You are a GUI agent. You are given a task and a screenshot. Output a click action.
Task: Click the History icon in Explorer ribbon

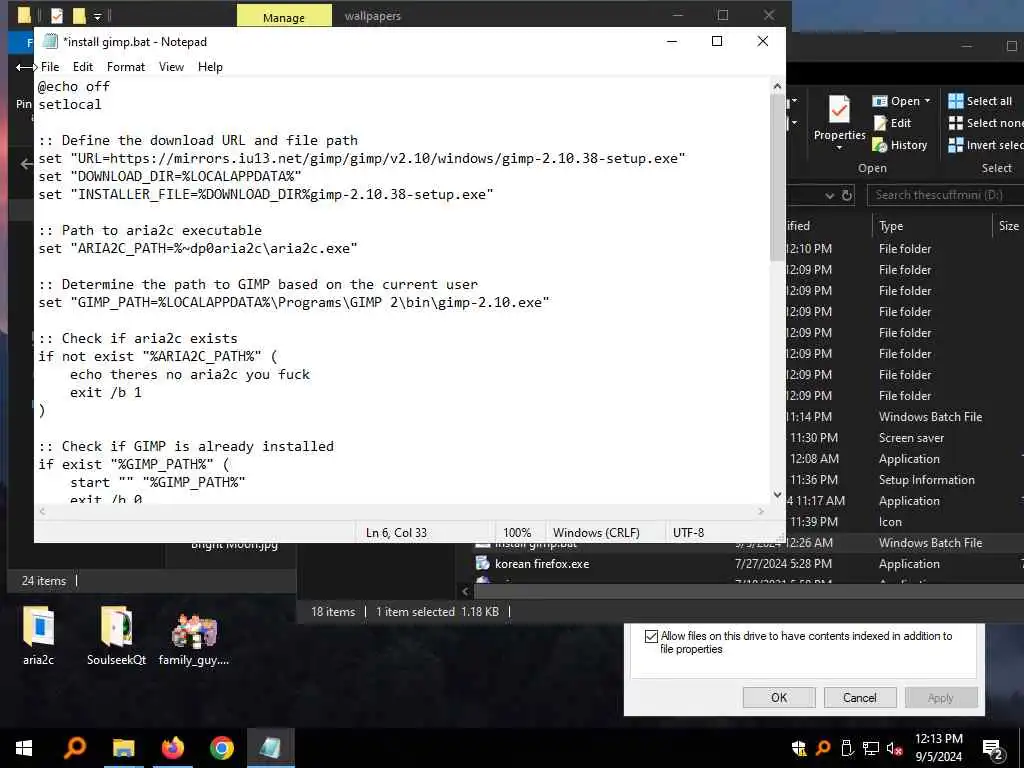(x=880, y=145)
